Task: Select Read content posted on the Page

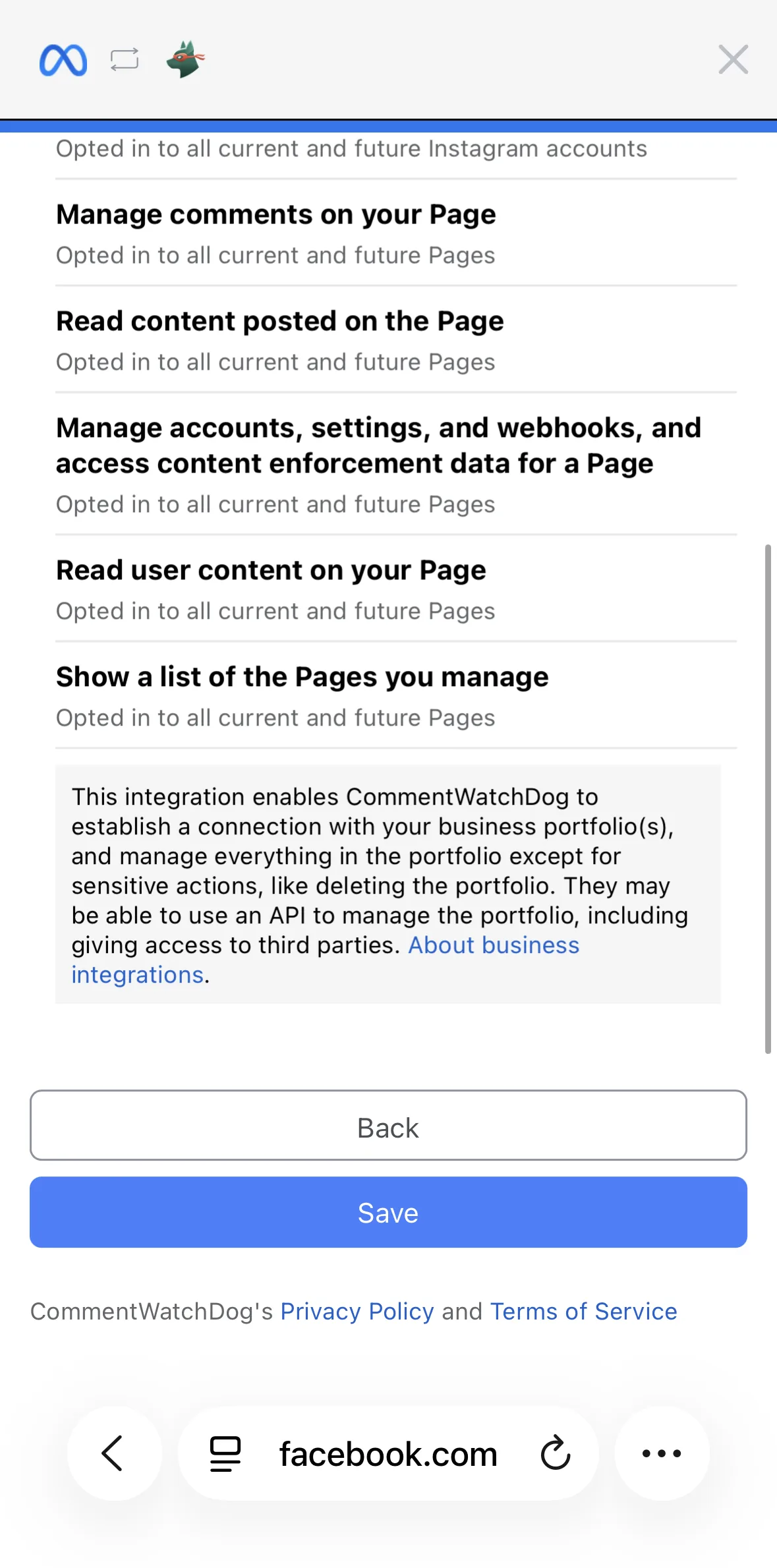Action: (x=395, y=340)
